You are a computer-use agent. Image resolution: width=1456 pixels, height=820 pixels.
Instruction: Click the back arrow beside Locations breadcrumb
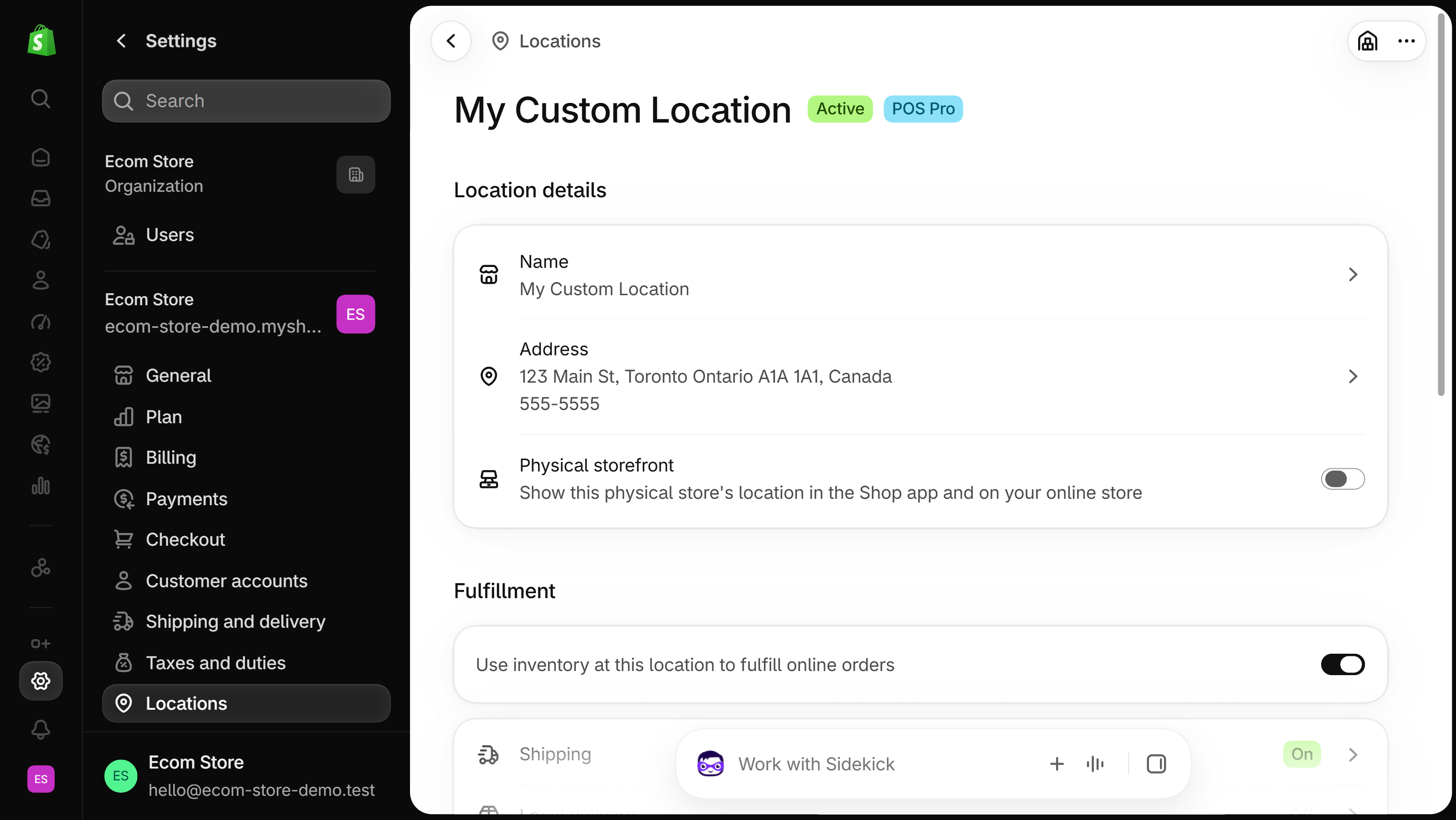click(x=451, y=41)
